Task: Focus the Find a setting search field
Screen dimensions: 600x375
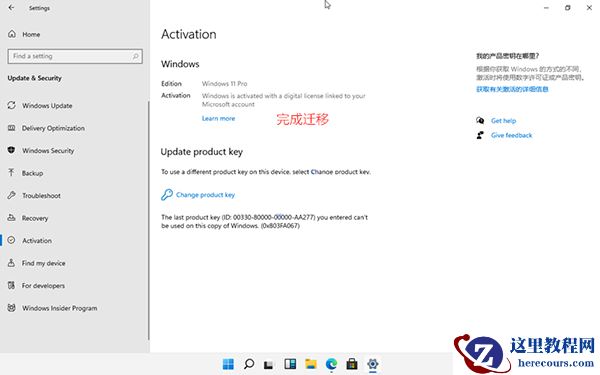Action: coord(75,56)
